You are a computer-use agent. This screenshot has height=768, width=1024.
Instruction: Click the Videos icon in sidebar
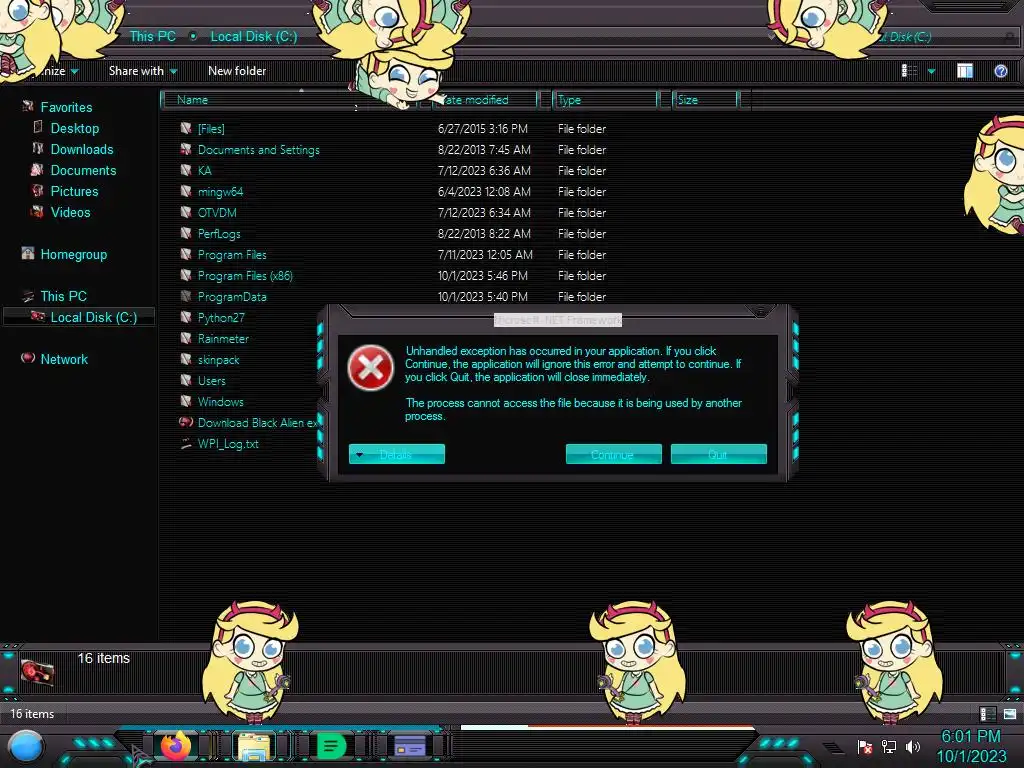(x=37, y=212)
